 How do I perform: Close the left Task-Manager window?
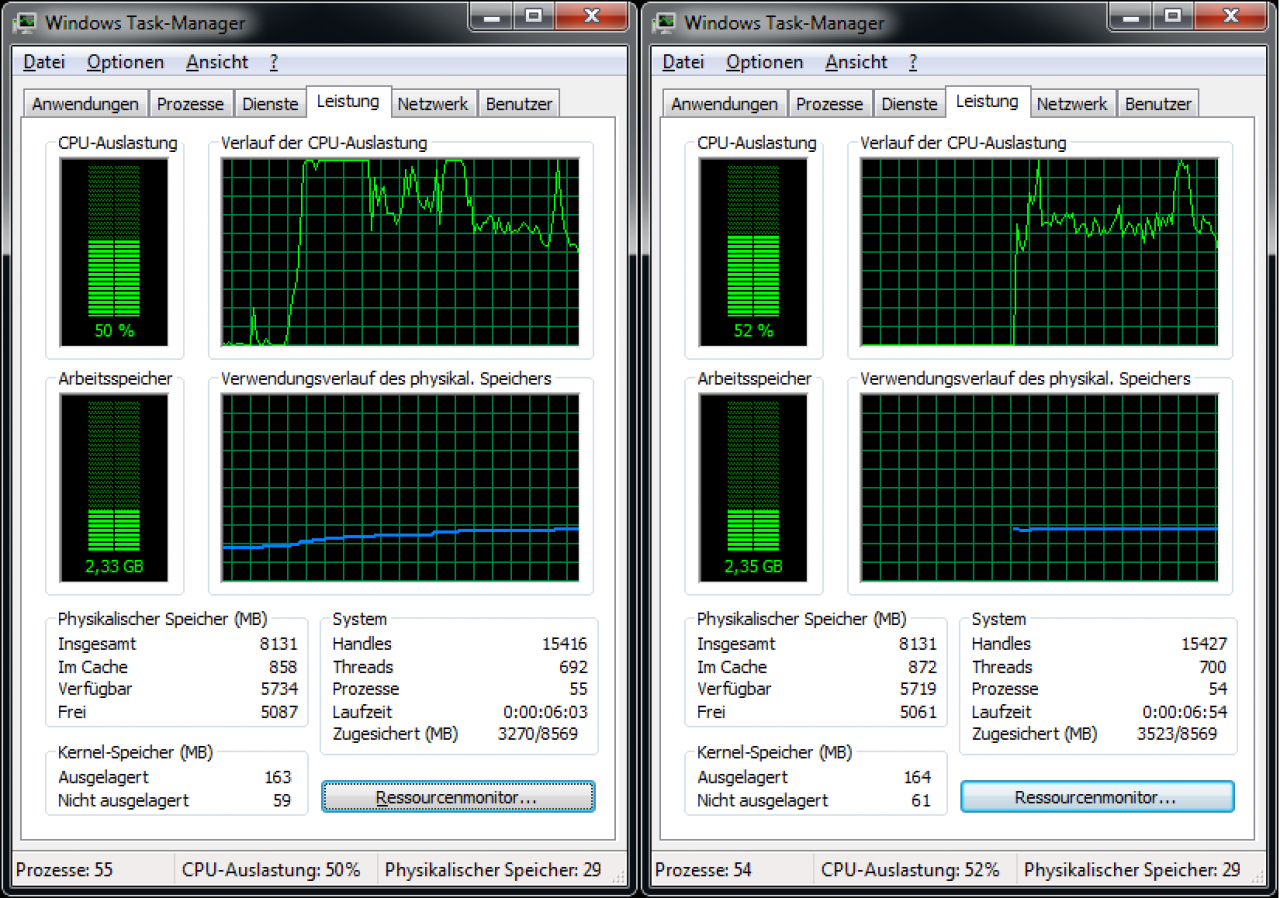(591, 15)
